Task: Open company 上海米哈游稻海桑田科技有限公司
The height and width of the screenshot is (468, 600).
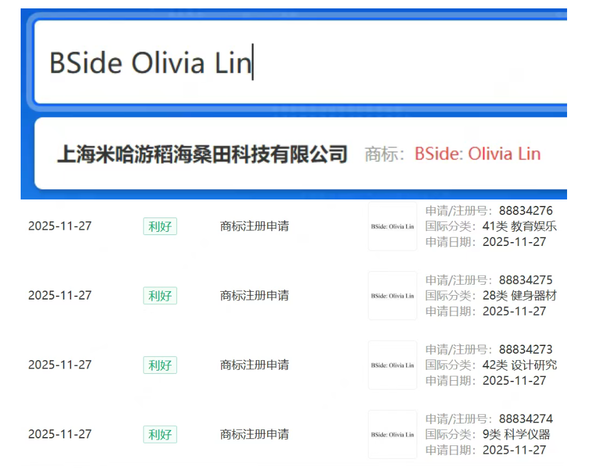Action: (202, 154)
